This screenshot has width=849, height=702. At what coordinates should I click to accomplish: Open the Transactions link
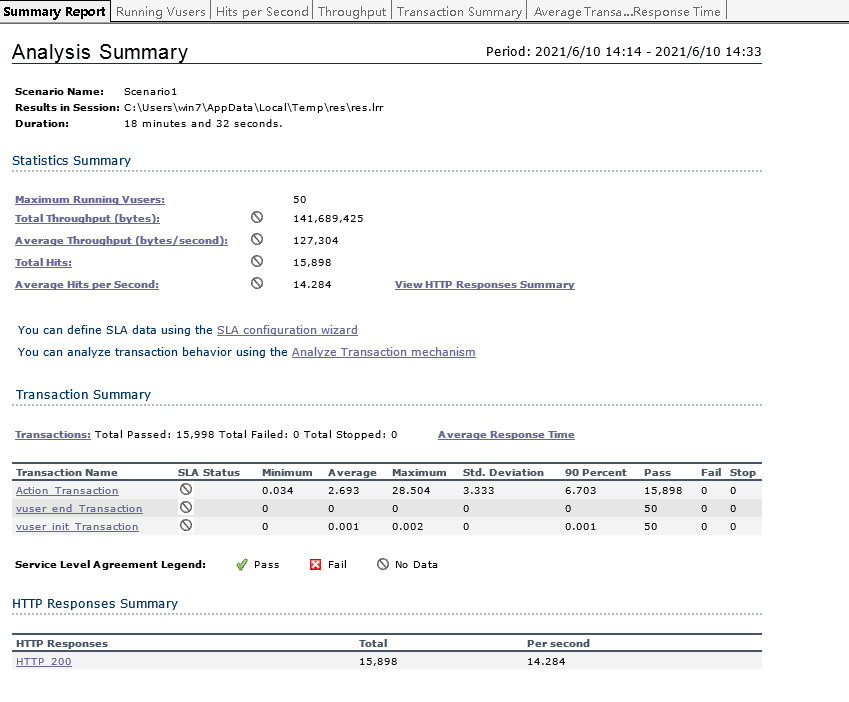(53, 435)
